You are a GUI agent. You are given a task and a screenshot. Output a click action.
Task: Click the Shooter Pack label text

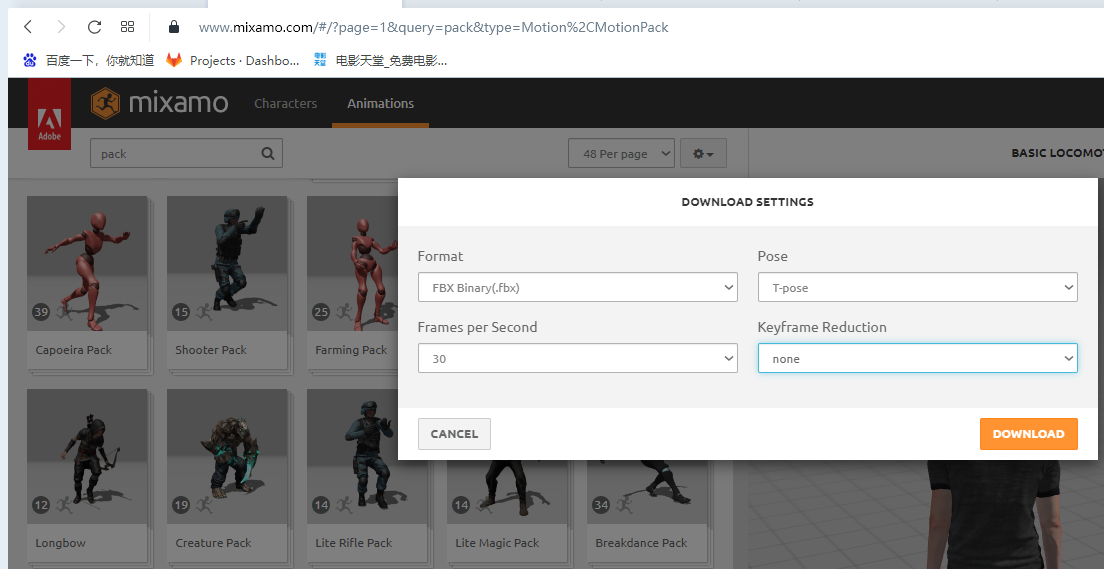tap(211, 350)
